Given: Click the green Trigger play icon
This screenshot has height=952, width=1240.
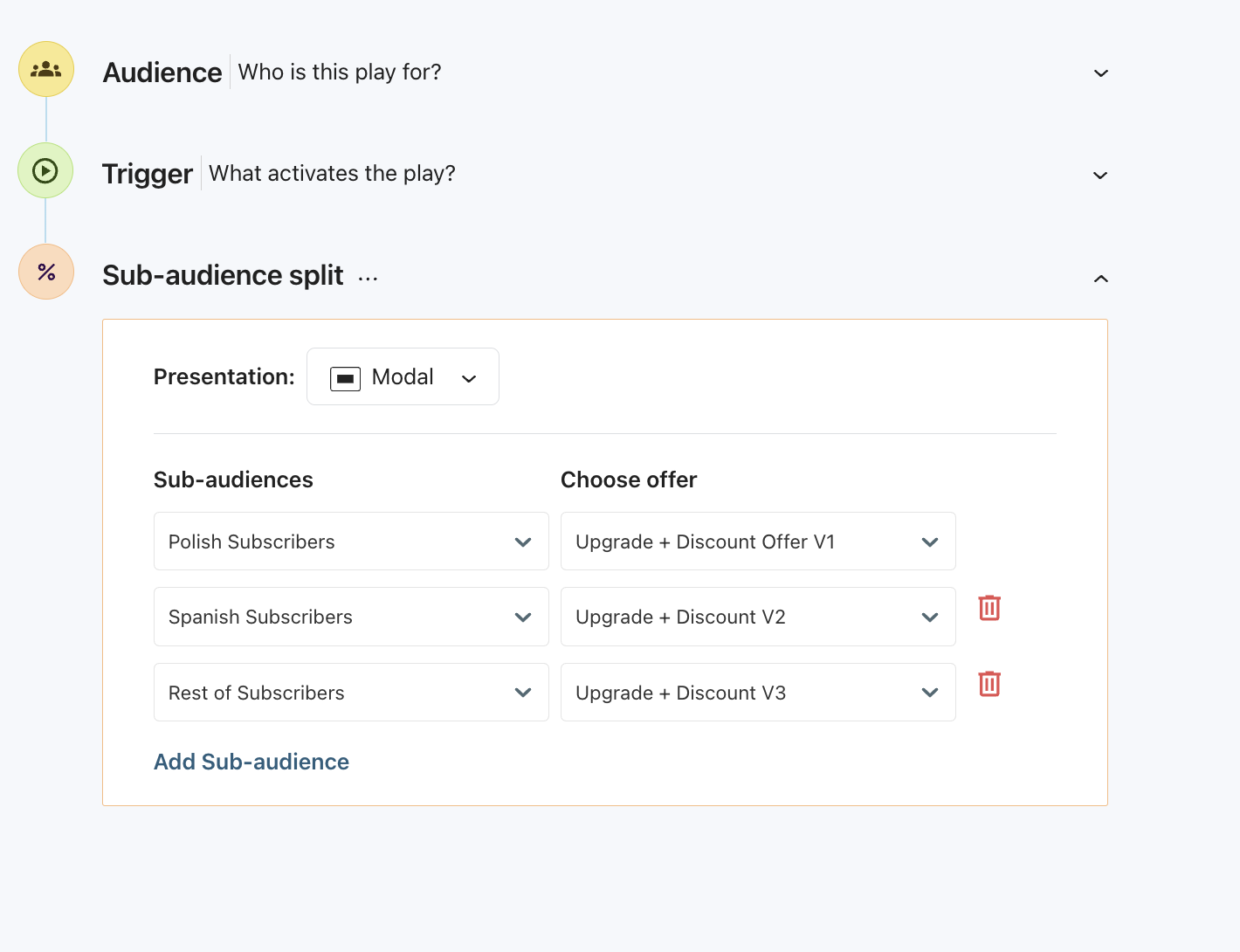Looking at the screenshot, I should (45, 170).
